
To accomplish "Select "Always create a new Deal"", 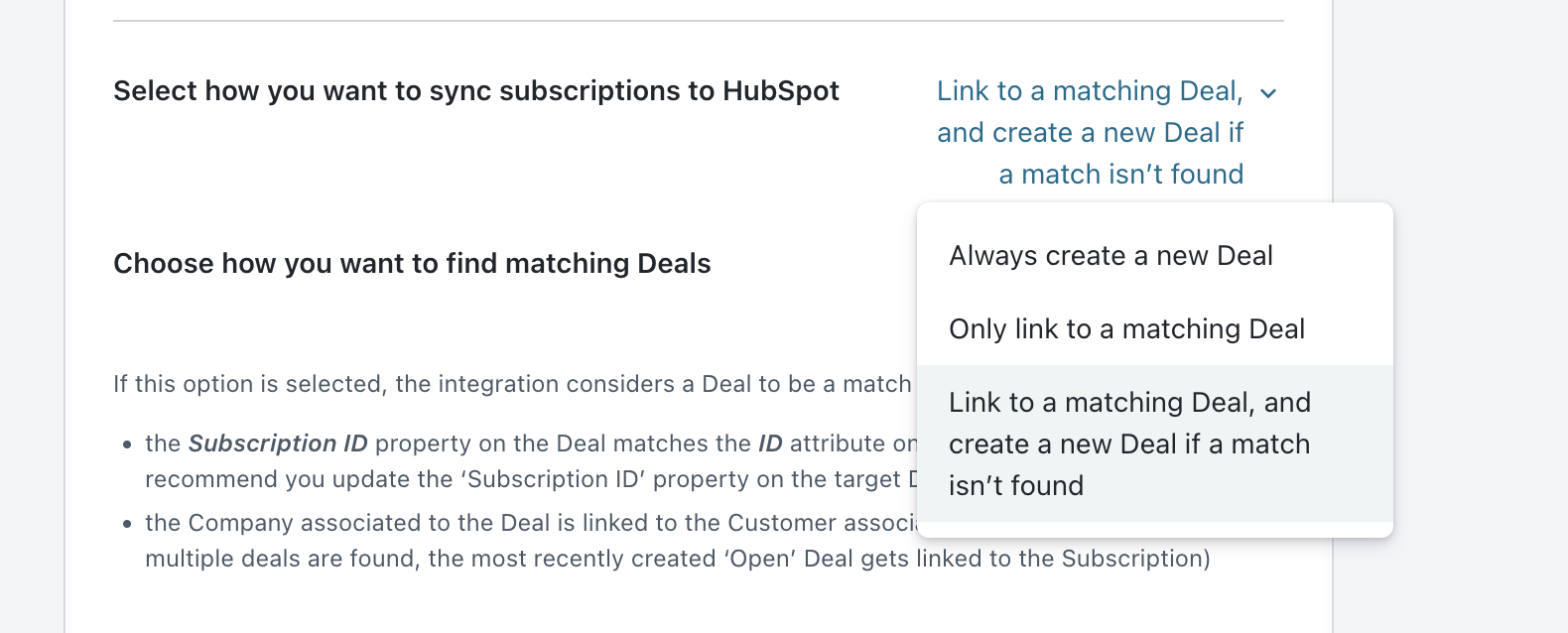I will [x=1111, y=256].
